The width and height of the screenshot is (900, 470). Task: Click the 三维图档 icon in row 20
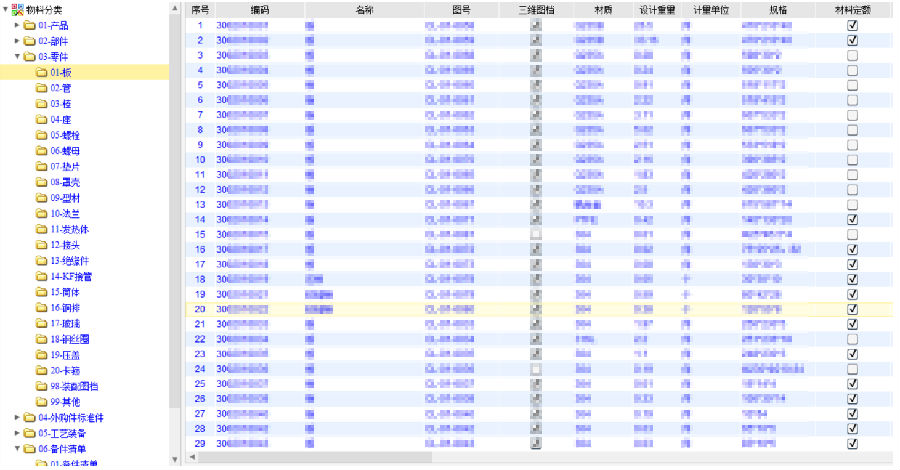click(x=536, y=309)
